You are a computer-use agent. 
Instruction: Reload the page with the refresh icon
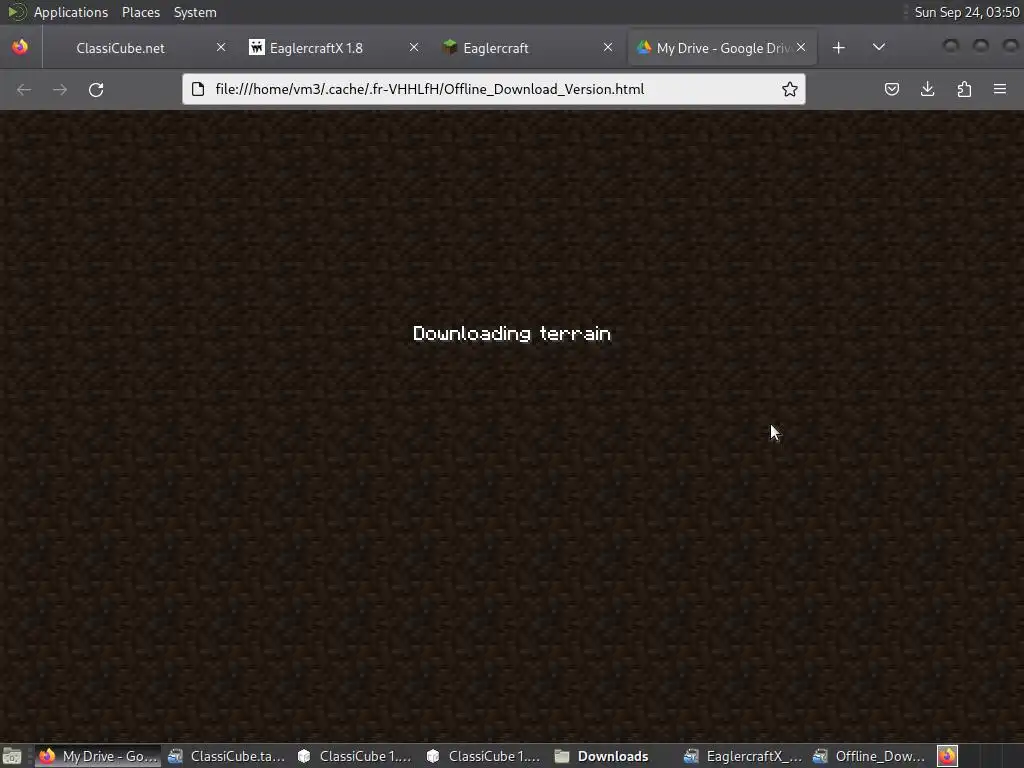tap(96, 89)
